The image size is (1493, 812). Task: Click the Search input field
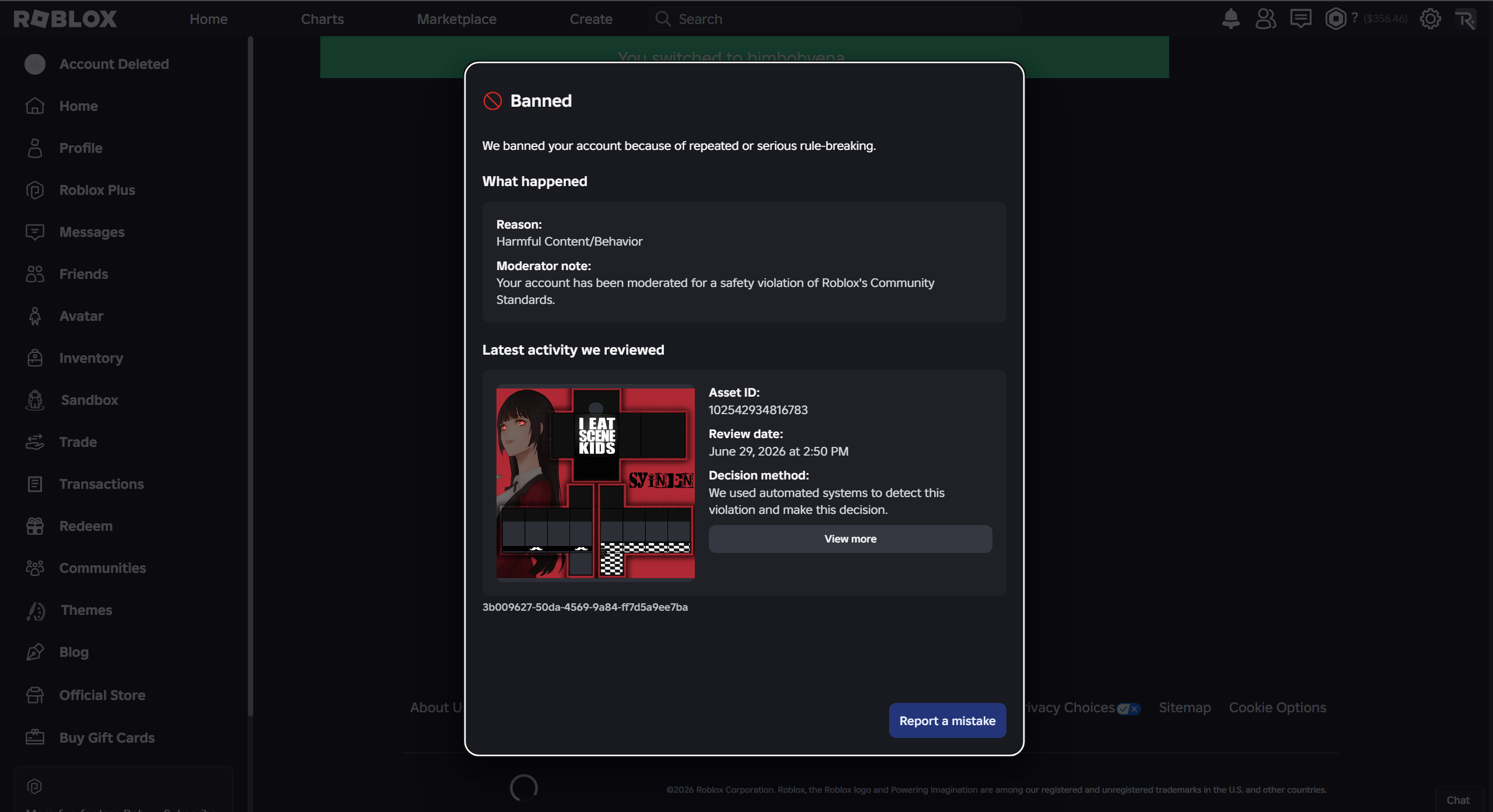835,19
